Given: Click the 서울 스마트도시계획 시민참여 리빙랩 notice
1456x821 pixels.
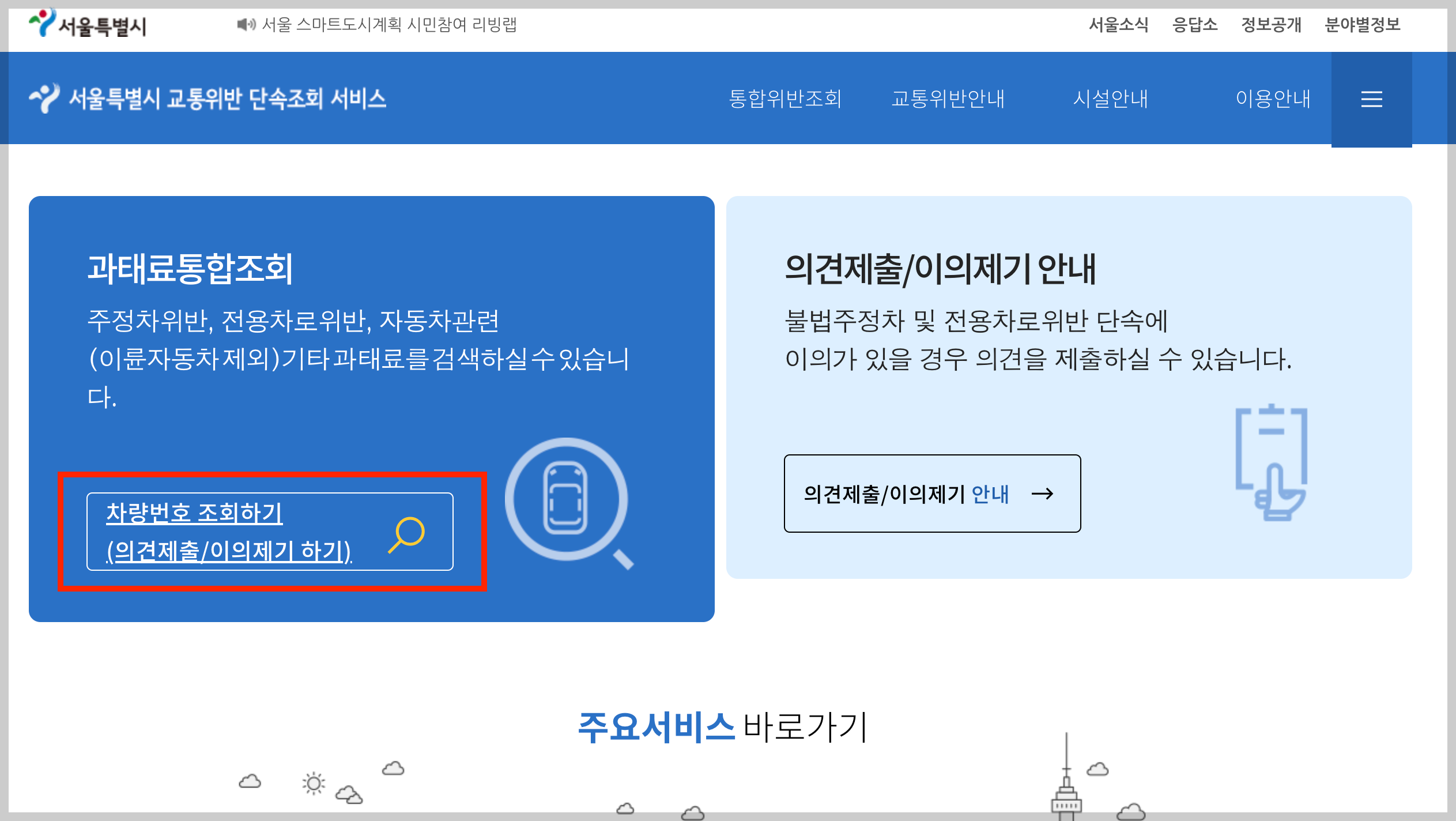Looking at the screenshot, I should point(389,25).
